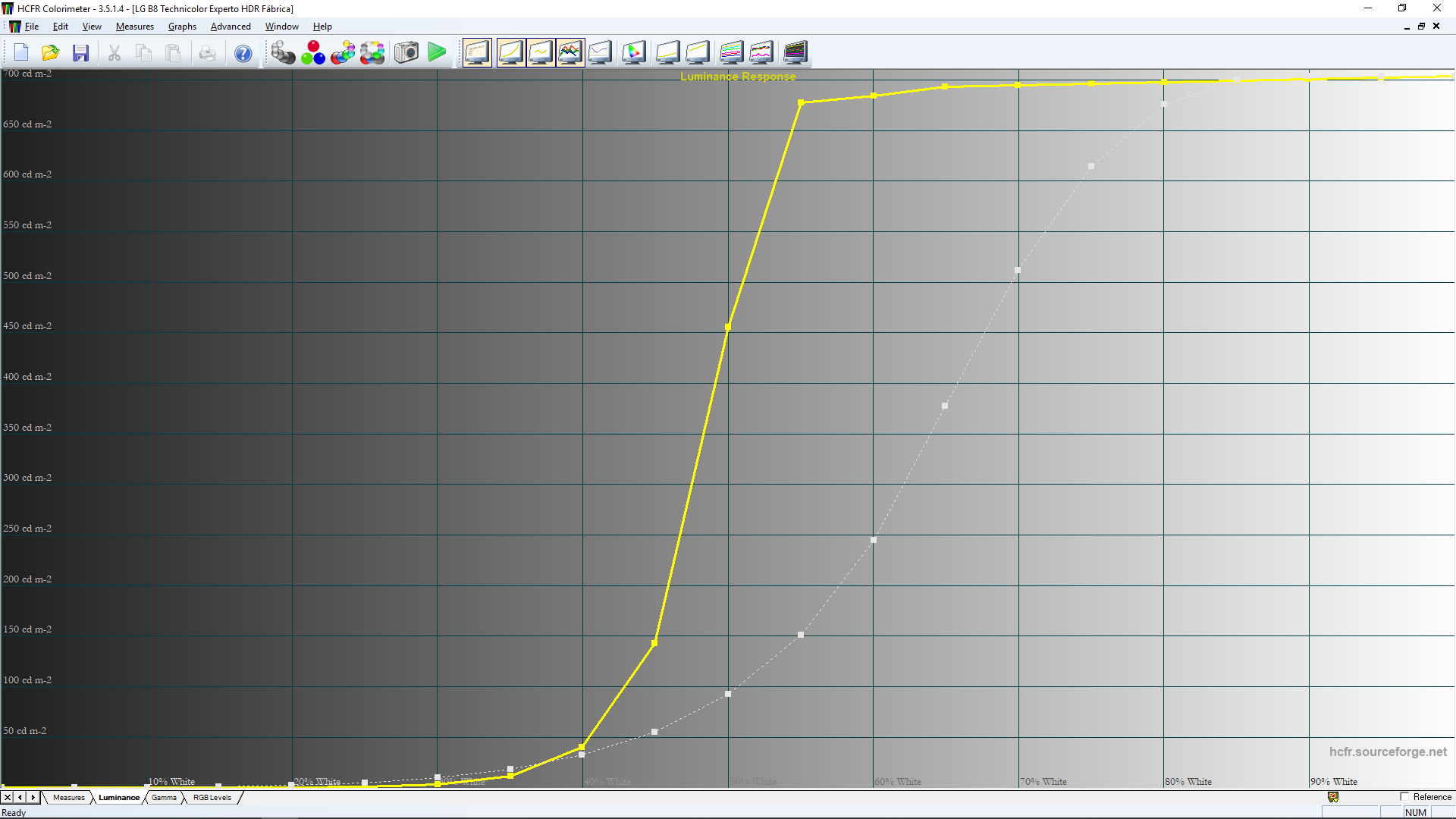Screen dimensions: 1456x819
Task: Toggle the RGB levels graph view button
Action: pyautogui.click(x=570, y=53)
